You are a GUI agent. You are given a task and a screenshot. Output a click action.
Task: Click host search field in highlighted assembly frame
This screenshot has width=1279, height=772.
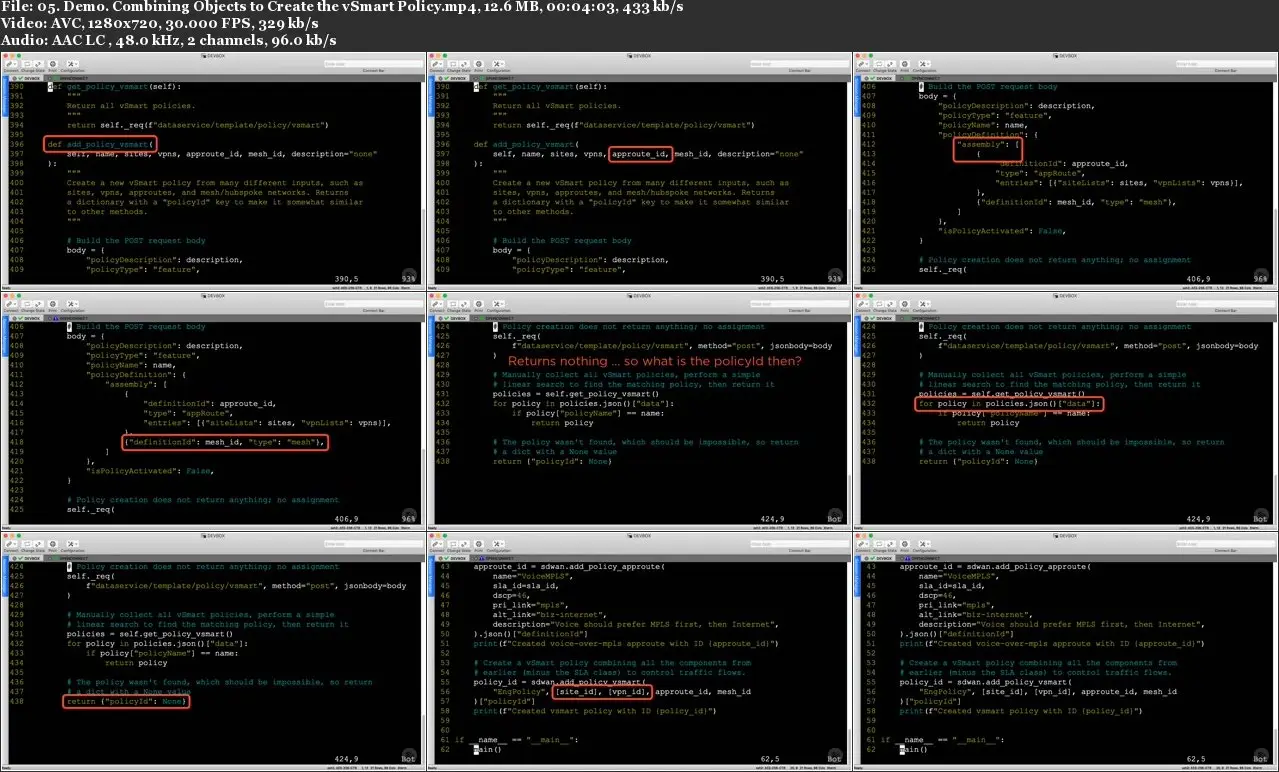[1224, 64]
